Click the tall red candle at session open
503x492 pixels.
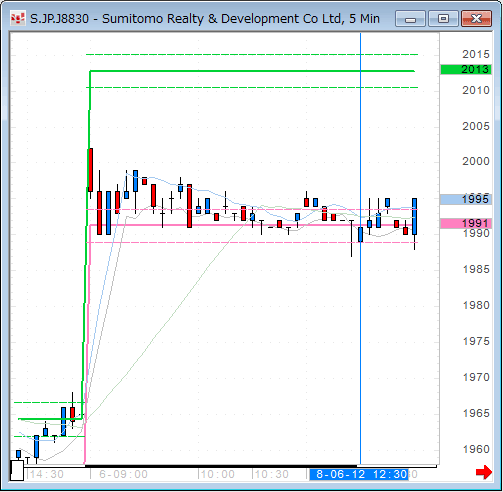90,170
